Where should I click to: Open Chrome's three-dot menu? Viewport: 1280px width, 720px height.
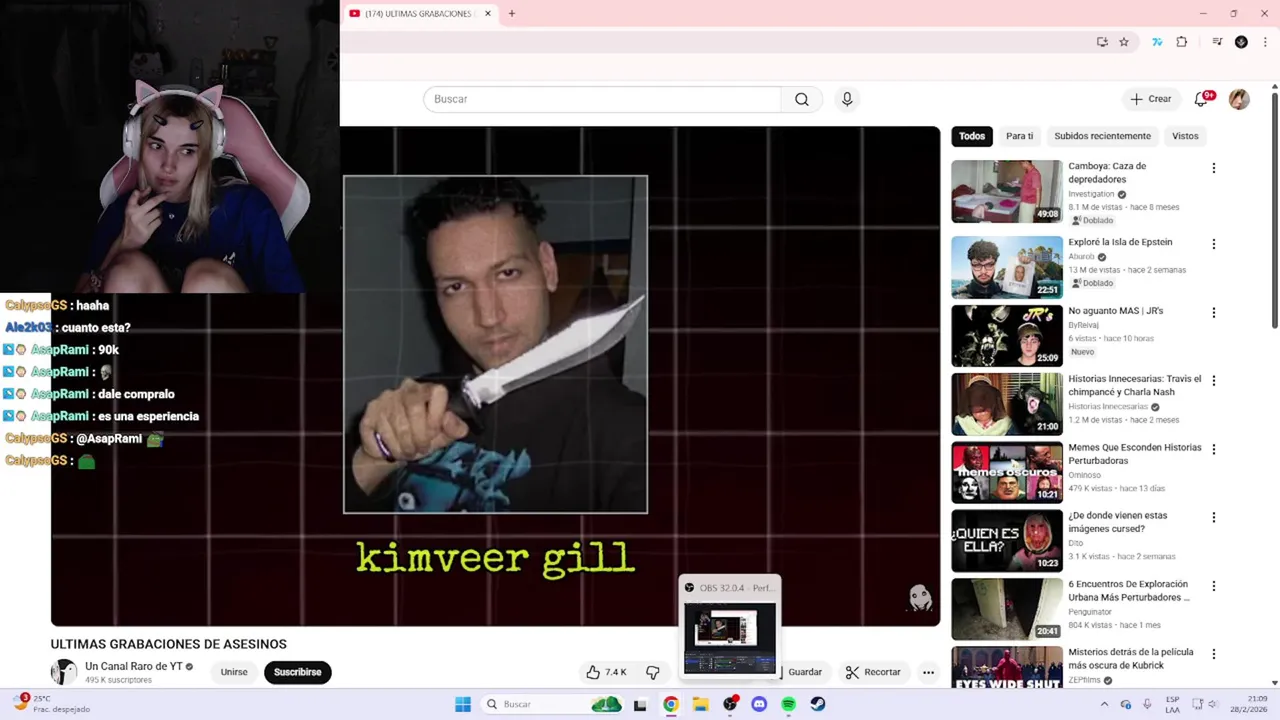(x=1265, y=42)
